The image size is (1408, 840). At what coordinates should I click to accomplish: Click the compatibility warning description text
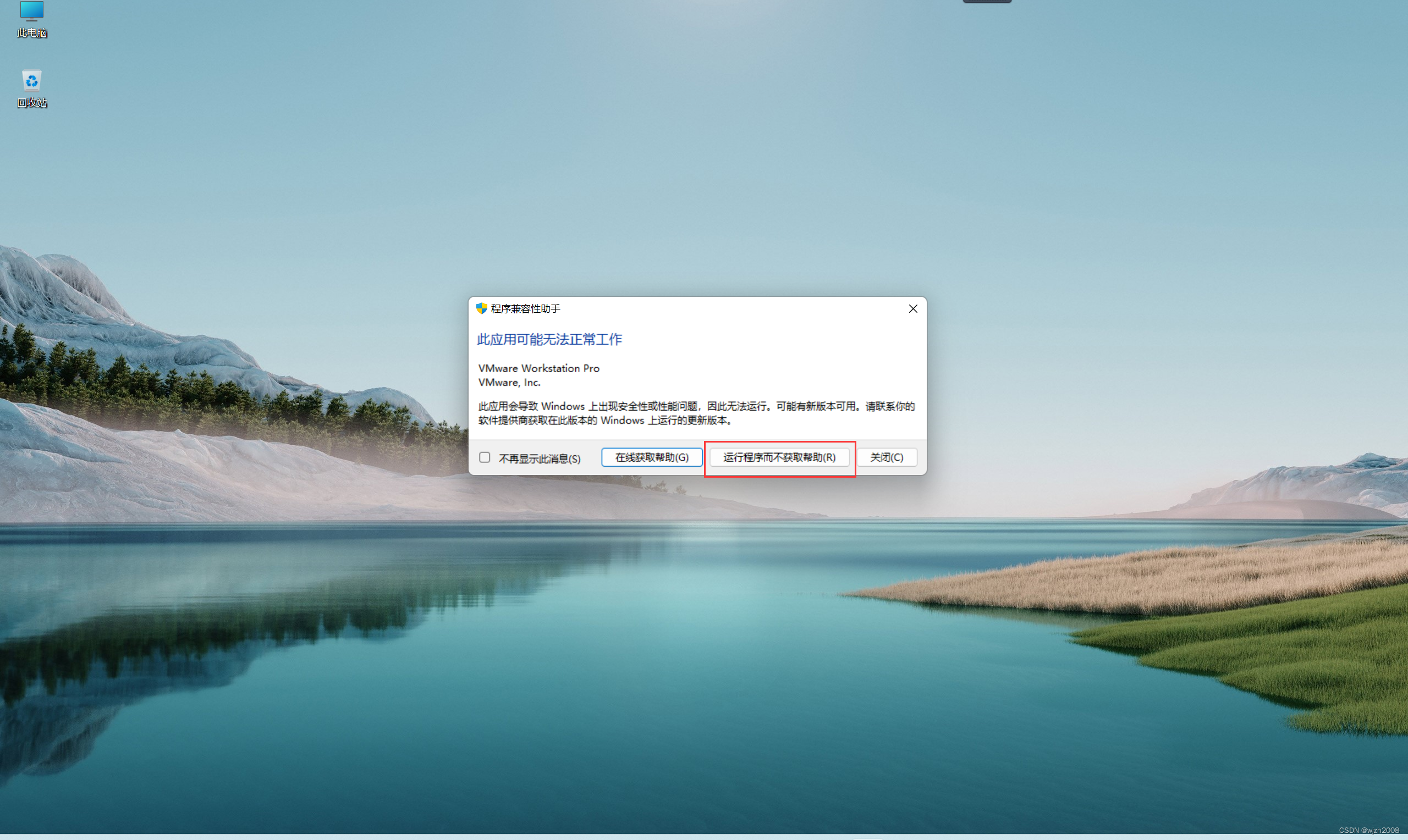695,413
